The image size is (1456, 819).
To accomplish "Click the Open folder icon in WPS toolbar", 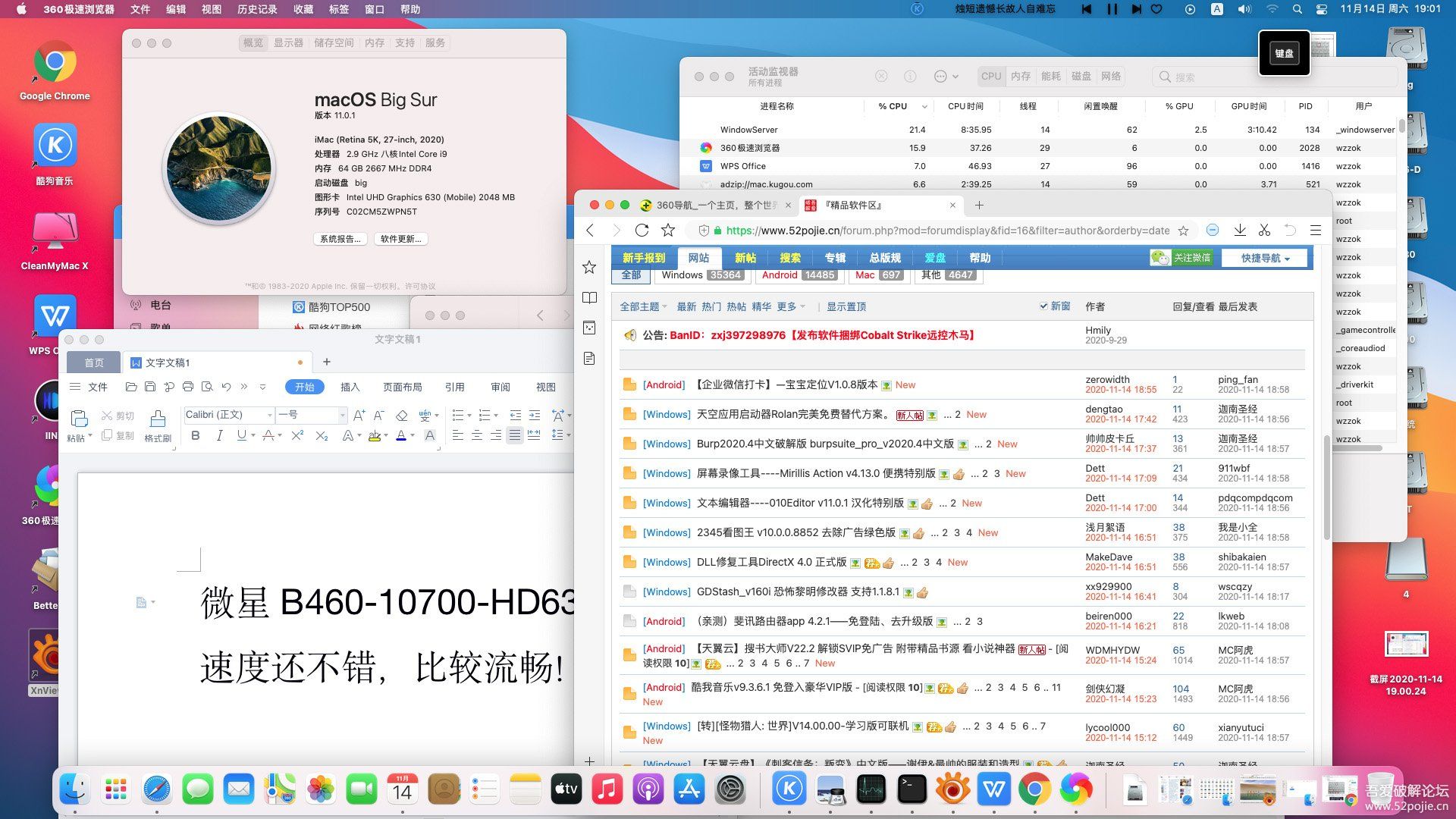I will click(x=131, y=387).
